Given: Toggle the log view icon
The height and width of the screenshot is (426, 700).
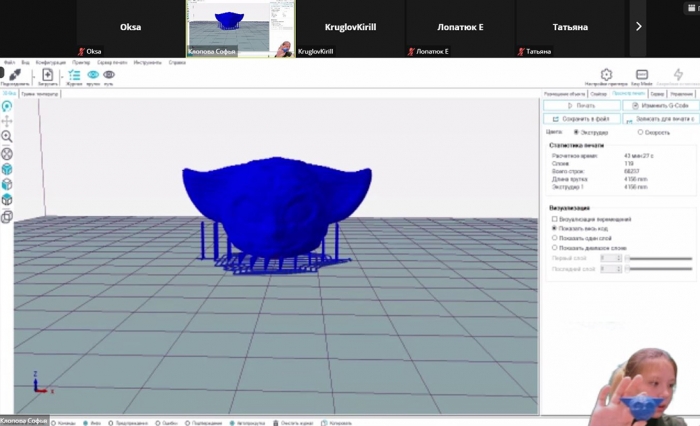Looking at the screenshot, I should click(x=73, y=75).
